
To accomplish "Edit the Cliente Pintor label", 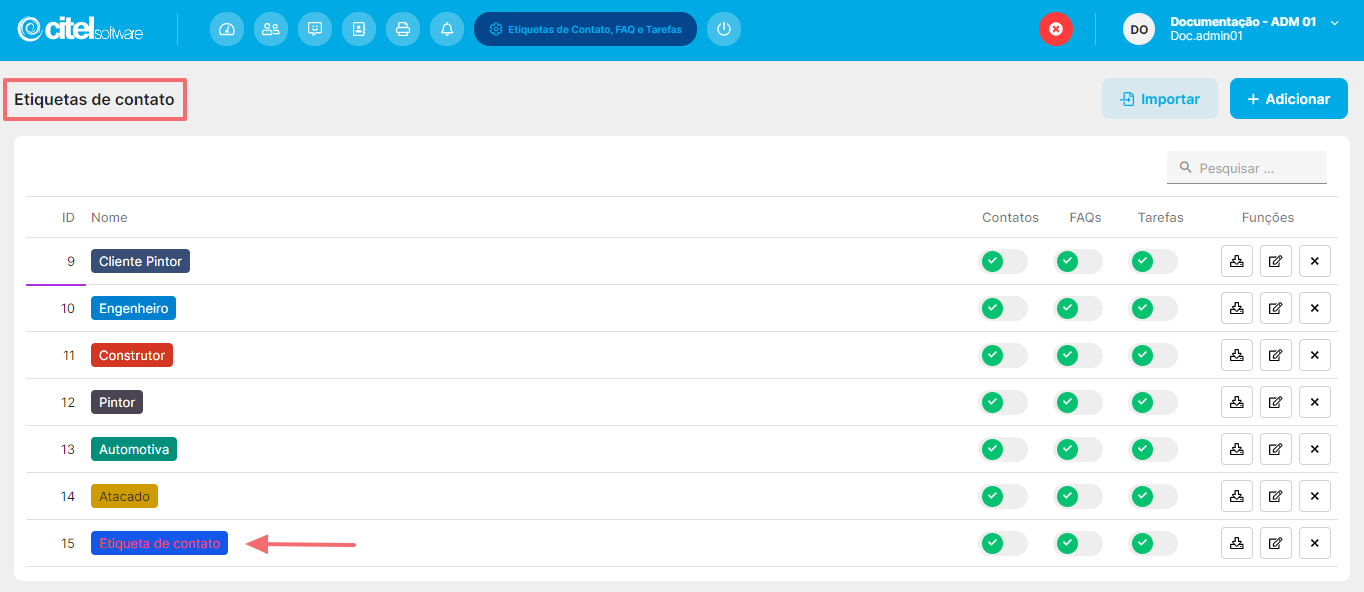I will click(1276, 261).
